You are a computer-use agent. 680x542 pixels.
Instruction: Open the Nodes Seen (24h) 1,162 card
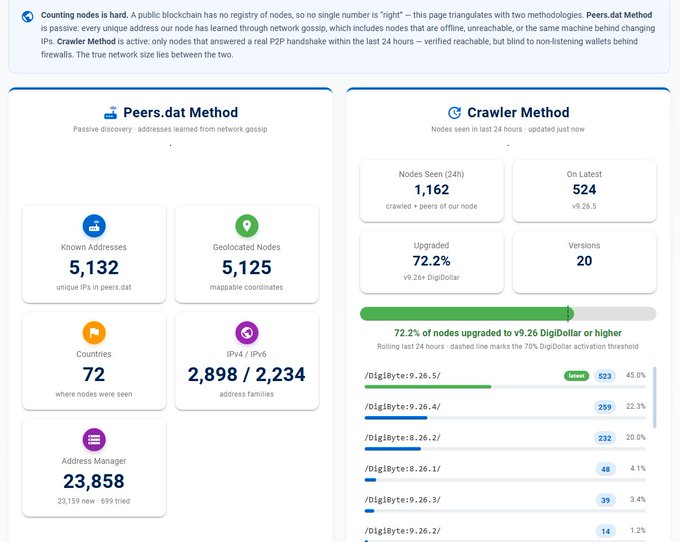click(432, 191)
